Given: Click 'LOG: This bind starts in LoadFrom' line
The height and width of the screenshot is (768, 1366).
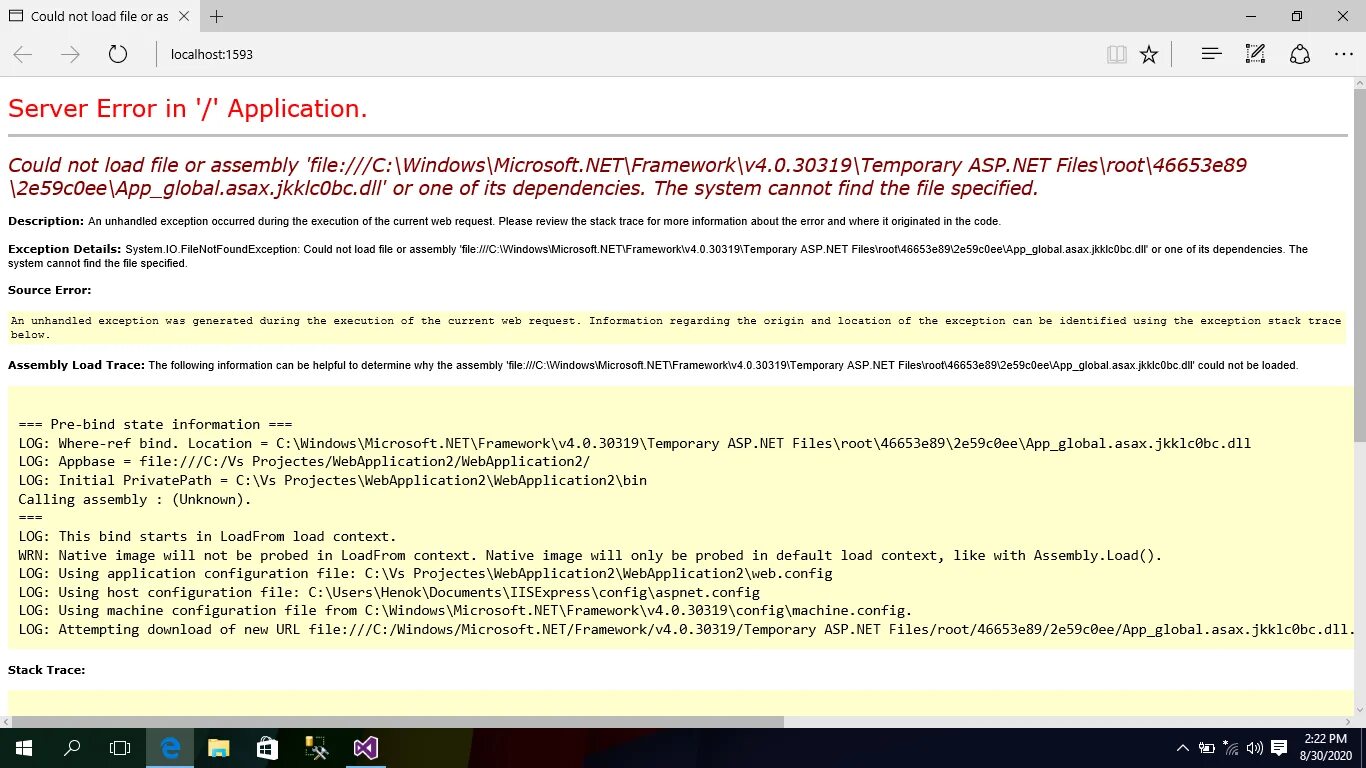Looking at the screenshot, I should pos(207,536).
